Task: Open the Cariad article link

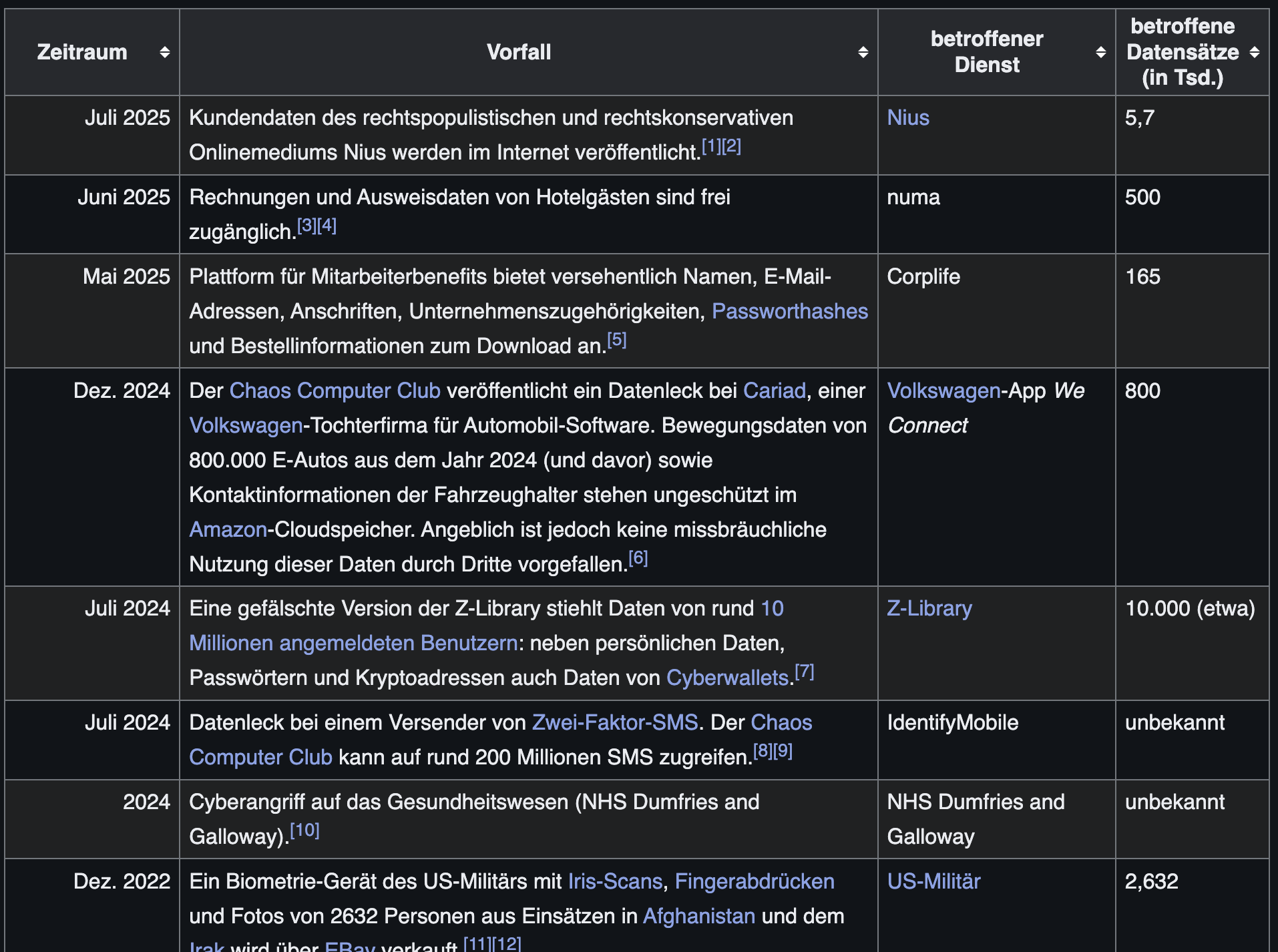Action: point(775,391)
